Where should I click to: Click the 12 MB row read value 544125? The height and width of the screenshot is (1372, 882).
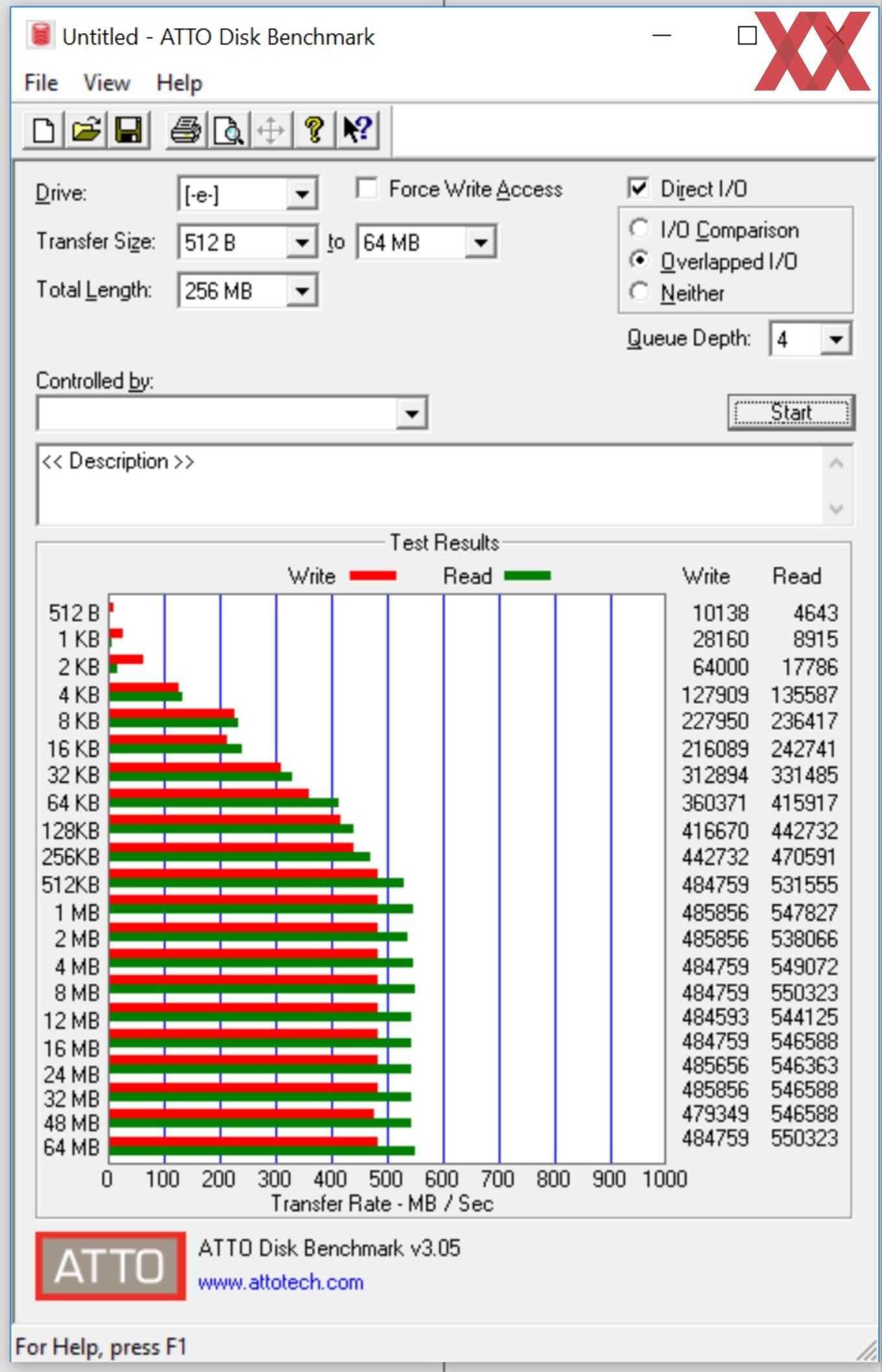click(x=804, y=1017)
